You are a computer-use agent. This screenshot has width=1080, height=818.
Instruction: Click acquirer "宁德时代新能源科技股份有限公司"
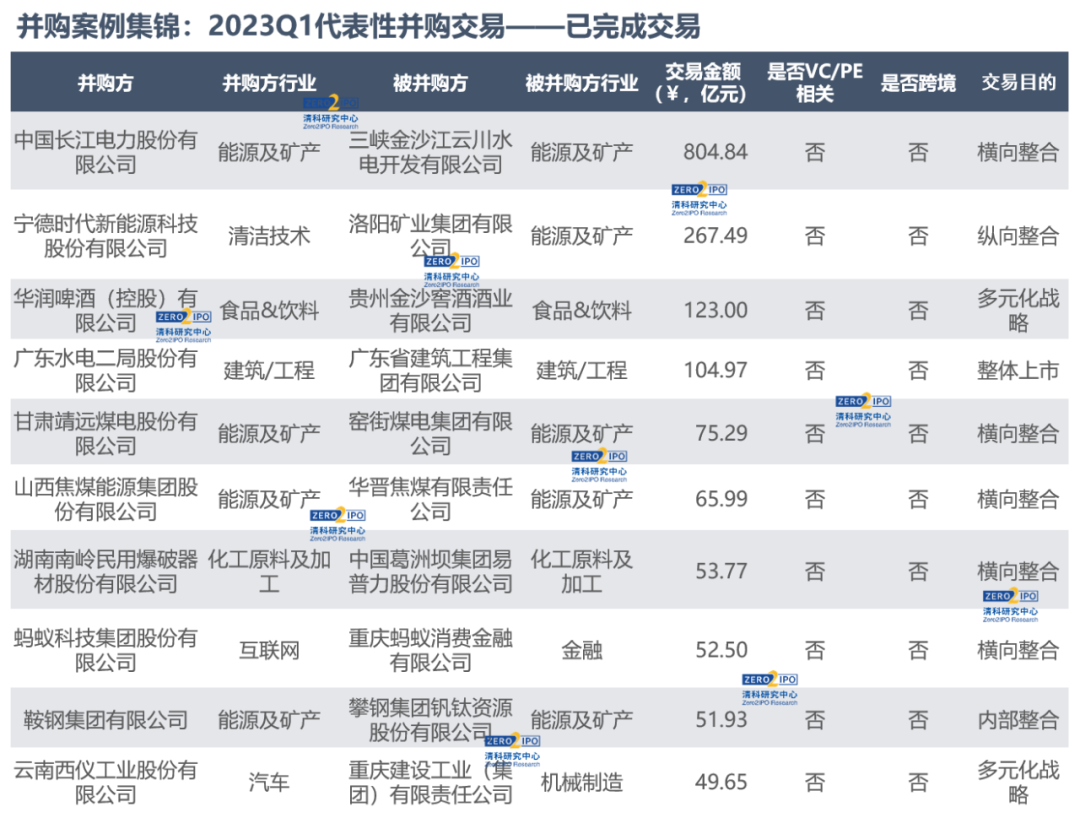(x=105, y=235)
